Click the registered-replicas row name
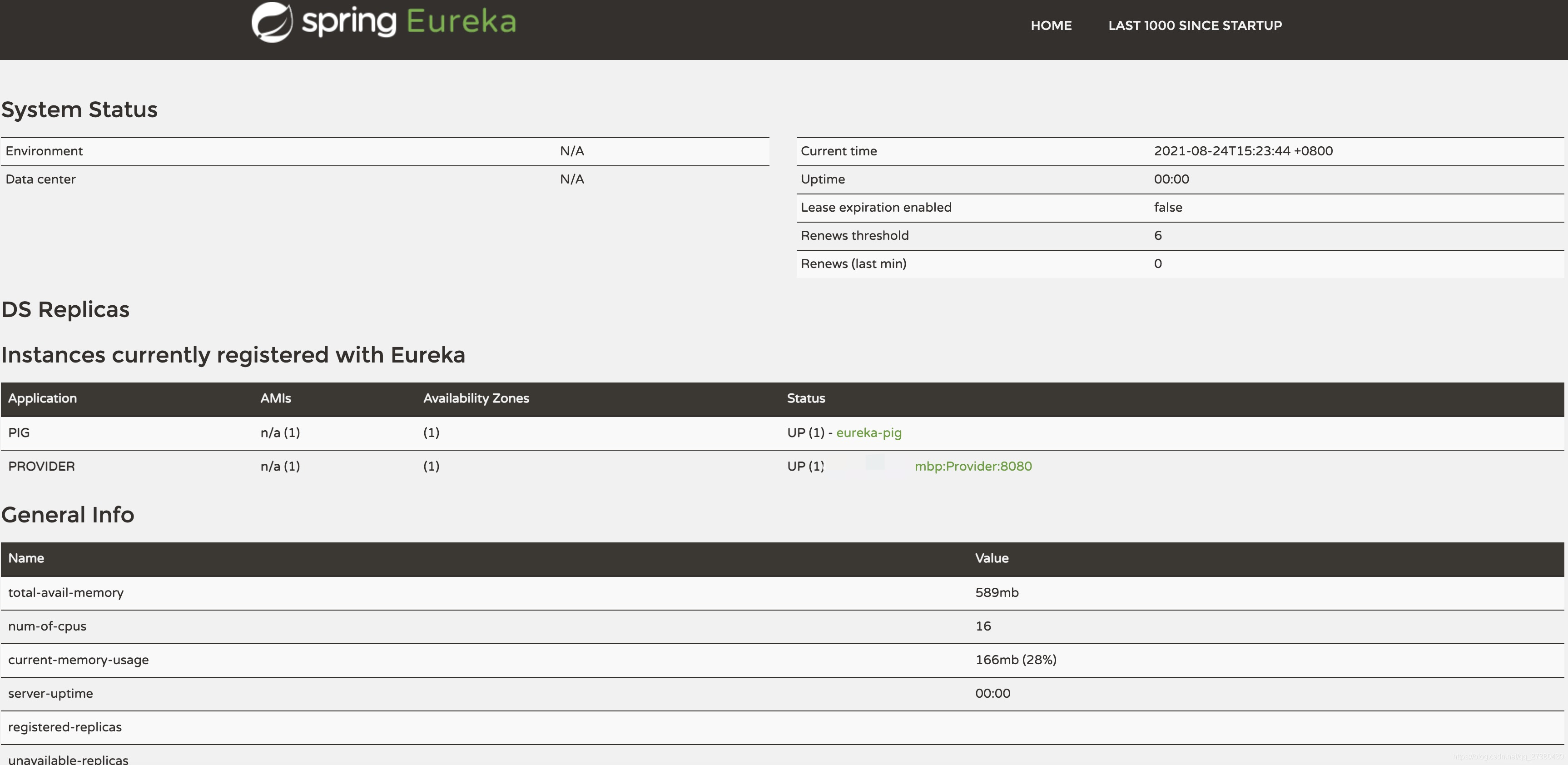Viewport: 1568px width, 765px height. (x=65, y=727)
